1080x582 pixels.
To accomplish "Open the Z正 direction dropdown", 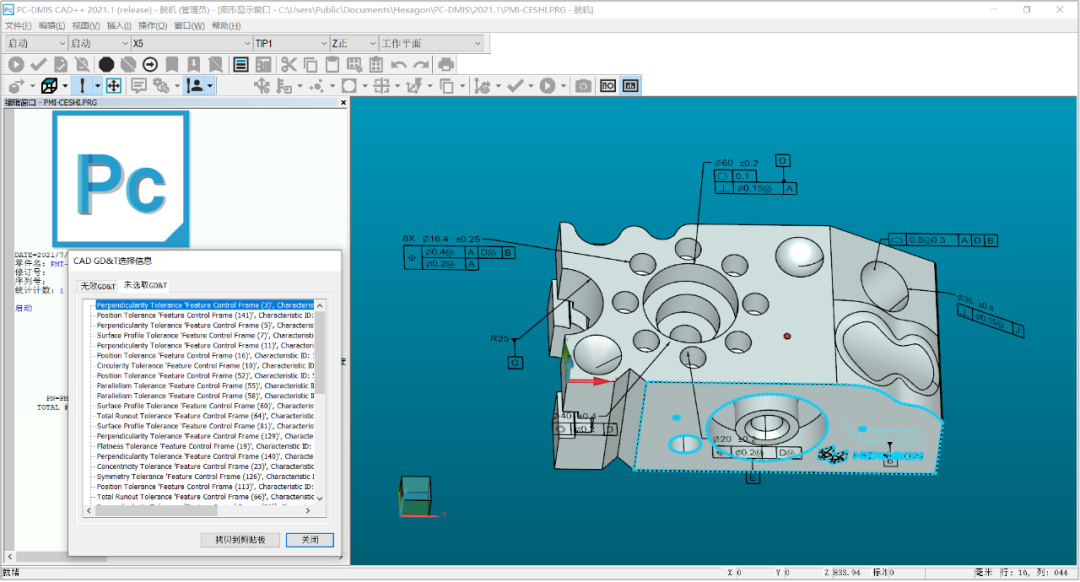I will pos(354,43).
